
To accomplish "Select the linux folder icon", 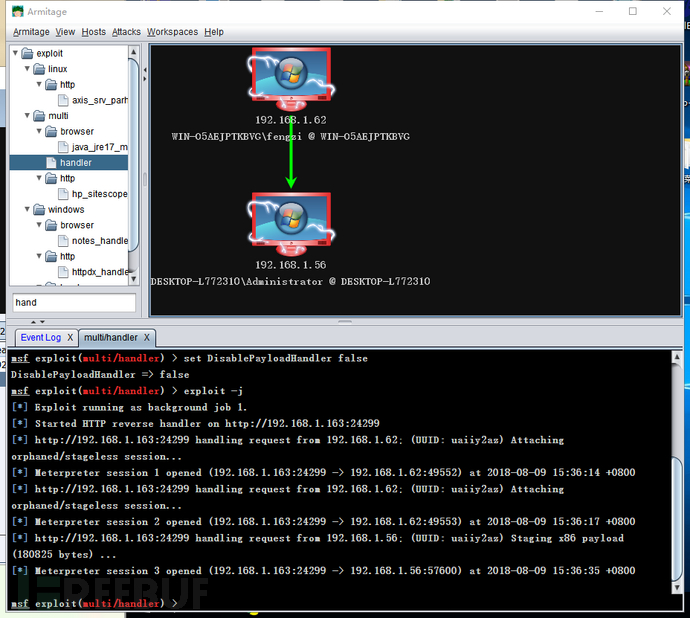I will [39, 69].
